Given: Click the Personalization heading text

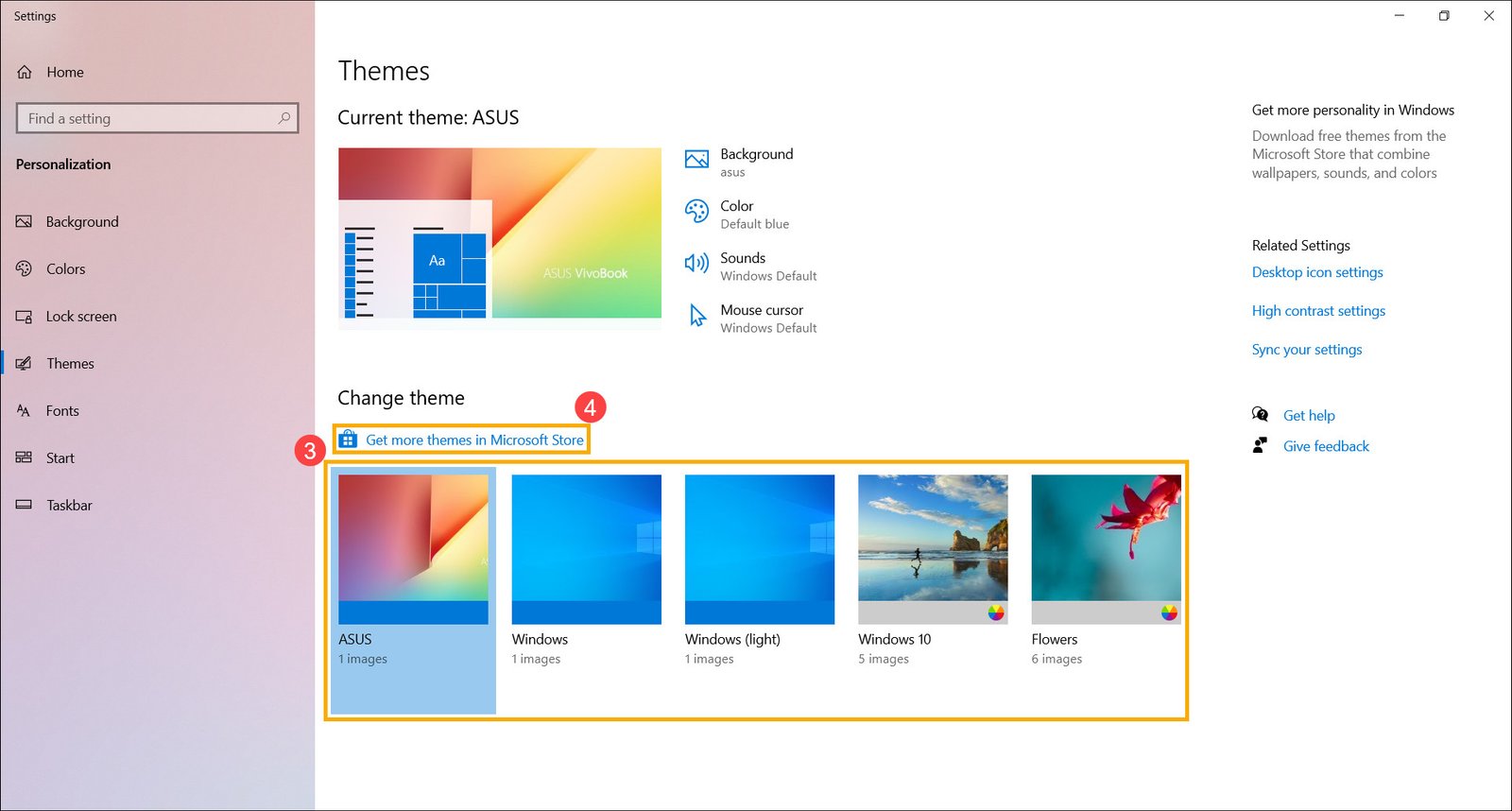Looking at the screenshot, I should tap(63, 164).
